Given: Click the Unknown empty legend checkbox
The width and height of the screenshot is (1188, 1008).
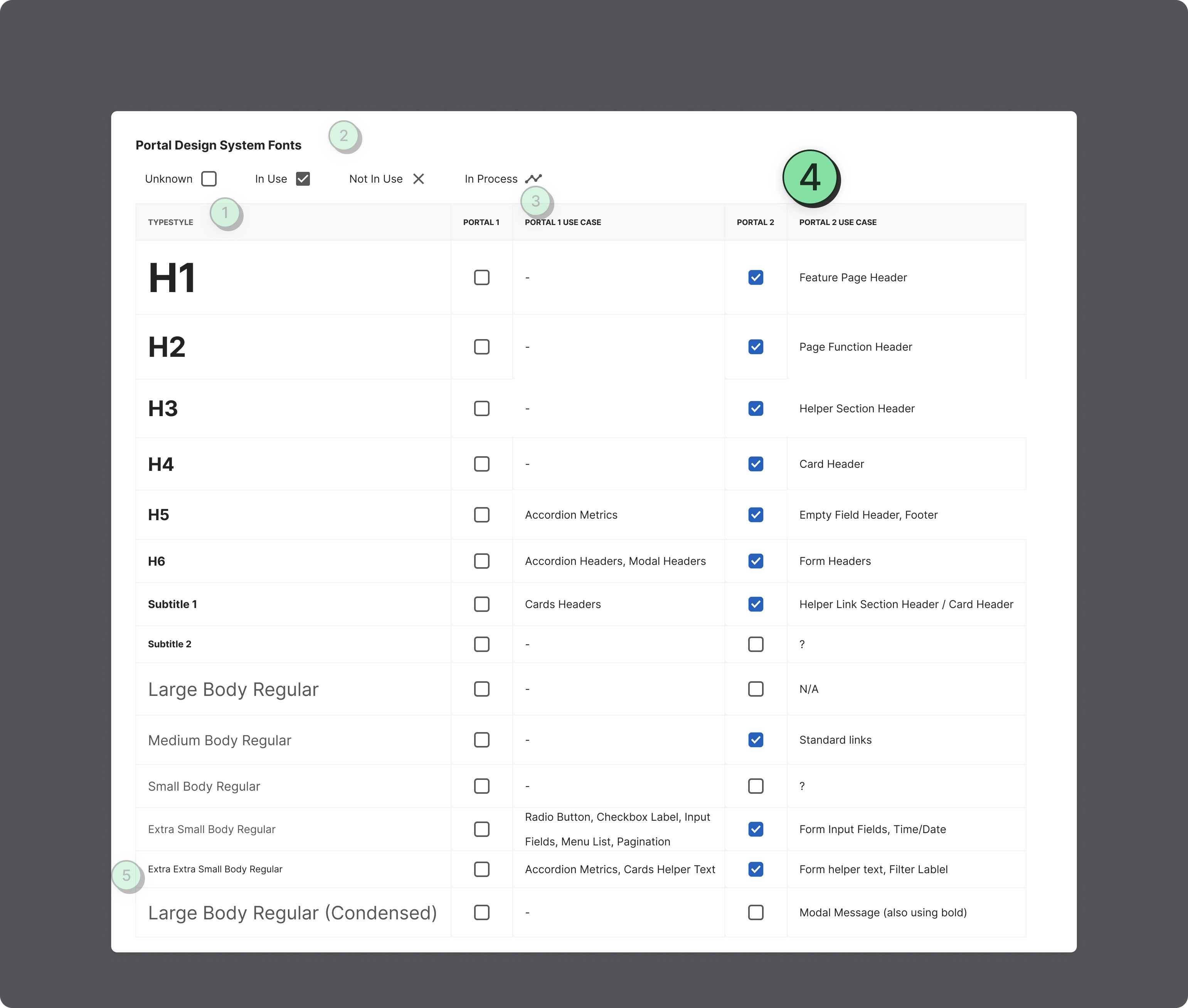Looking at the screenshot, I should click(209, 179).
